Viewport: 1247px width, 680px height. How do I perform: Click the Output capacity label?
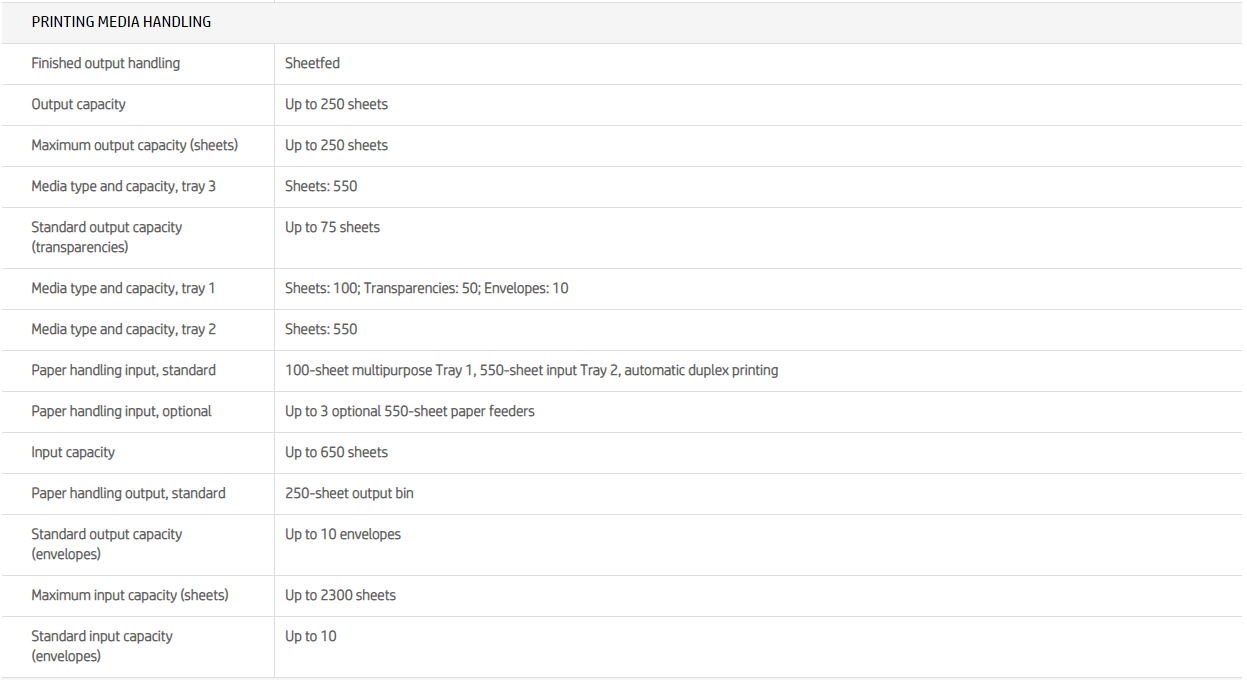78,104
